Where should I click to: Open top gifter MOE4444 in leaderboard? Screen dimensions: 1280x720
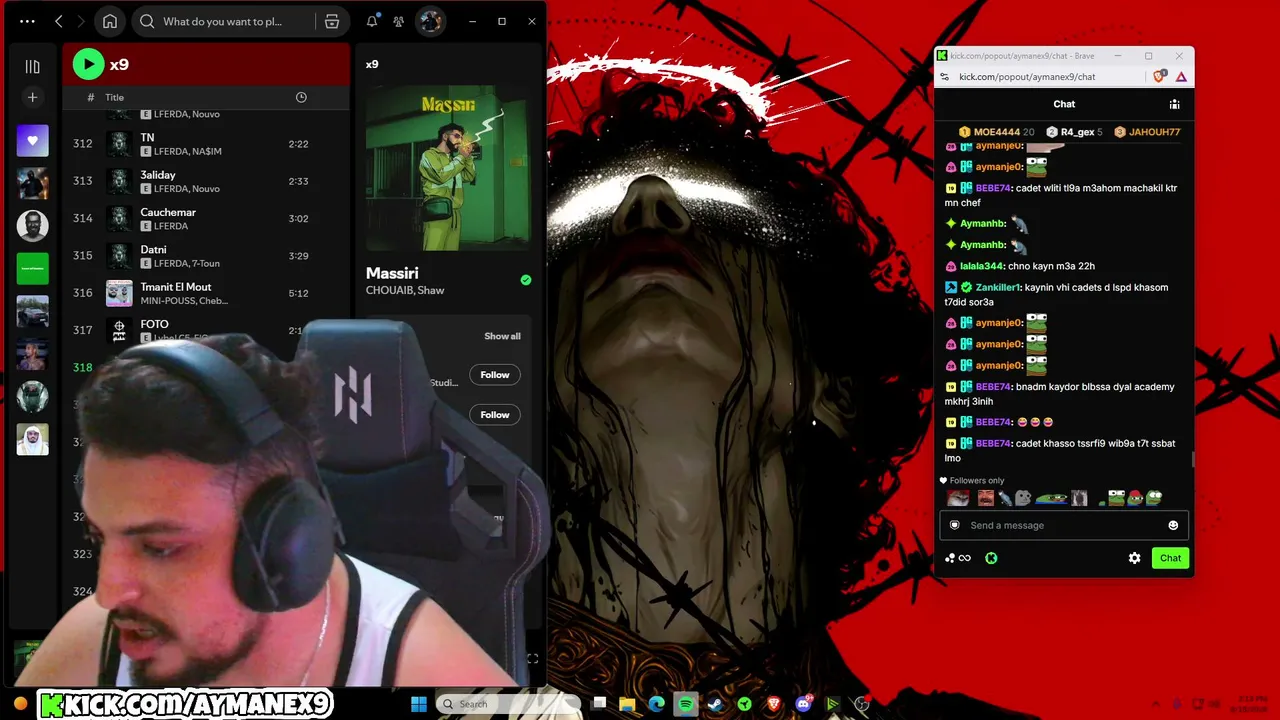[x=995, y=132]
